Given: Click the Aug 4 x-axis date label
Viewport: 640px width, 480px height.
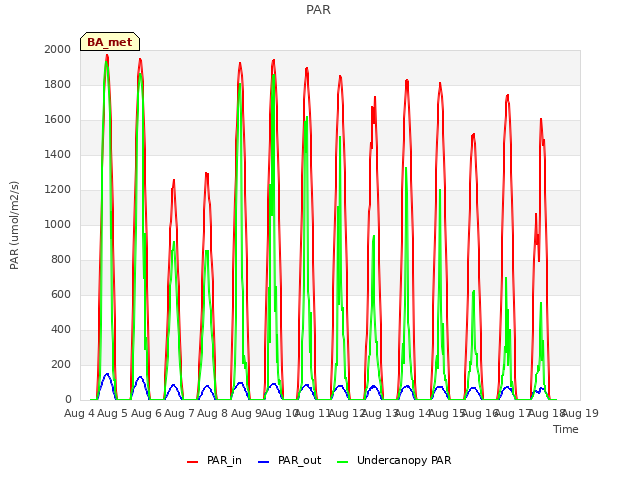Looking at the screenshot, I should click(x=79, y=413).
